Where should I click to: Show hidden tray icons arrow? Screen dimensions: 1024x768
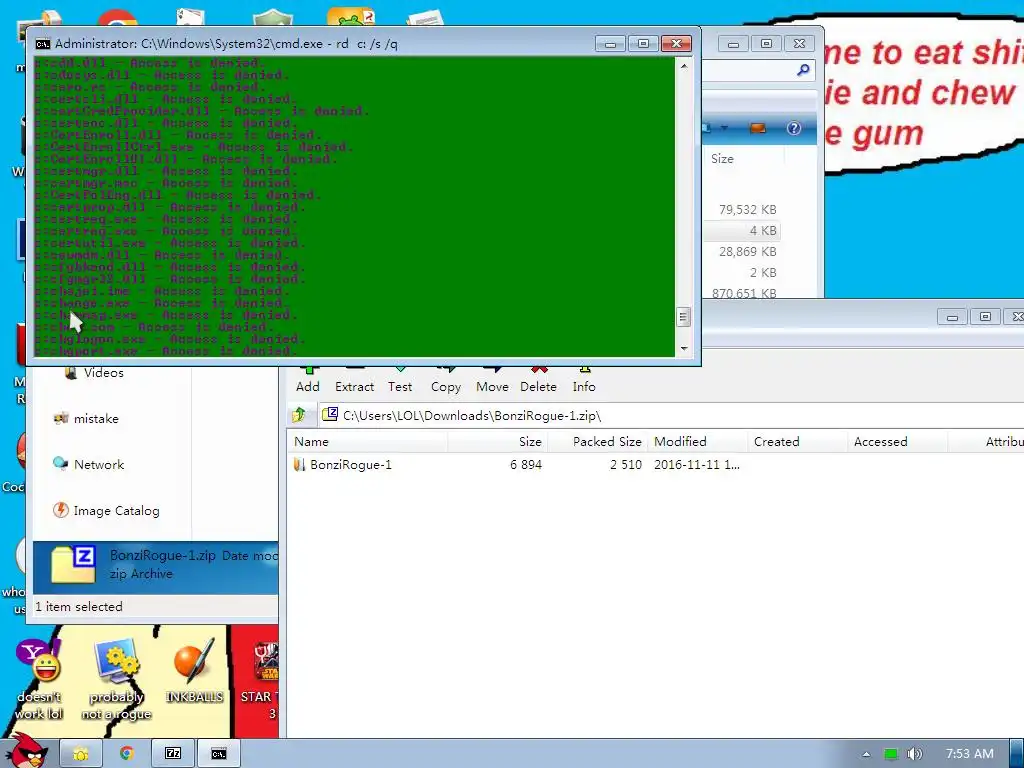[x=866, y=754]
